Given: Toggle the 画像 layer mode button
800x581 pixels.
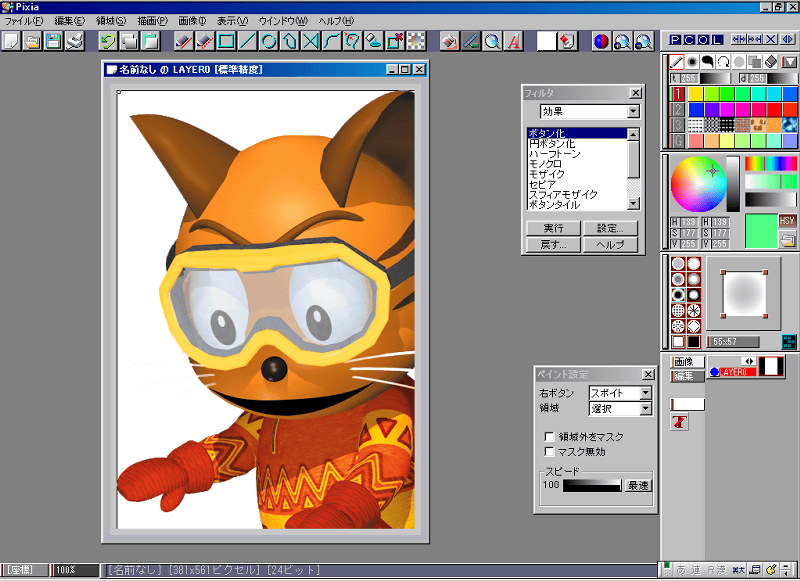Looking at the screenshot, I should point(687,362).
